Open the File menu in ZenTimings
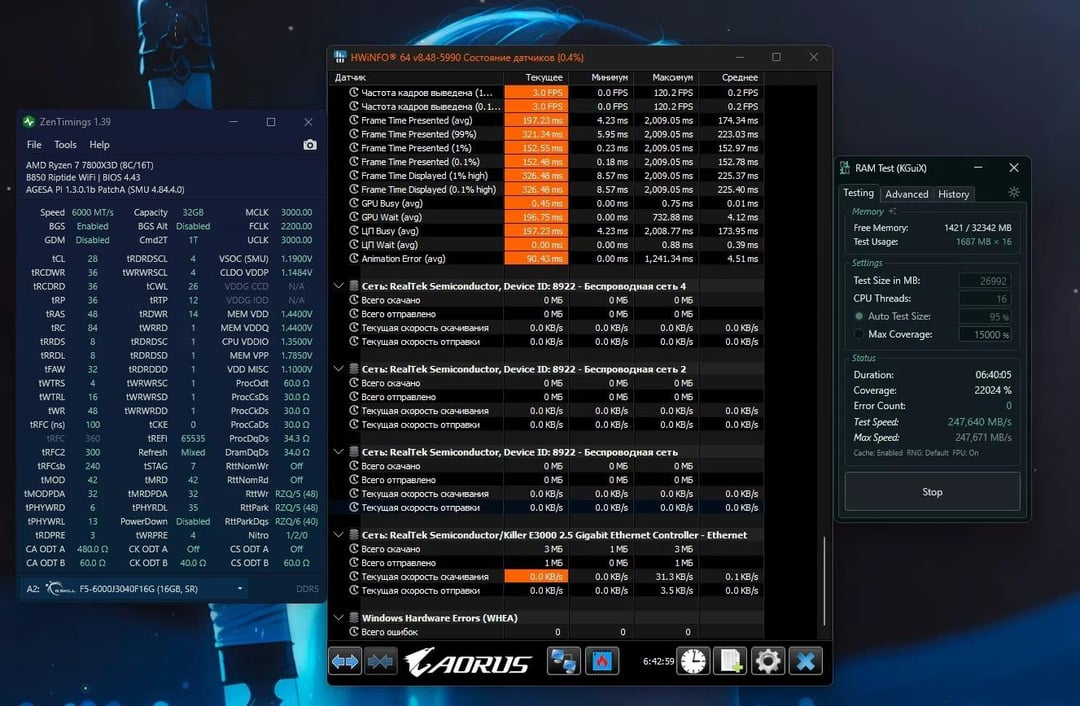Screen dimensions: 1080x706 tap(34, 145)
